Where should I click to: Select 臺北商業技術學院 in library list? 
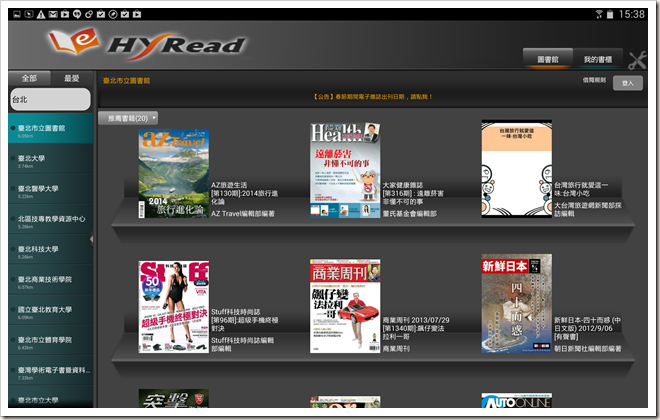(x=51, y=280)
